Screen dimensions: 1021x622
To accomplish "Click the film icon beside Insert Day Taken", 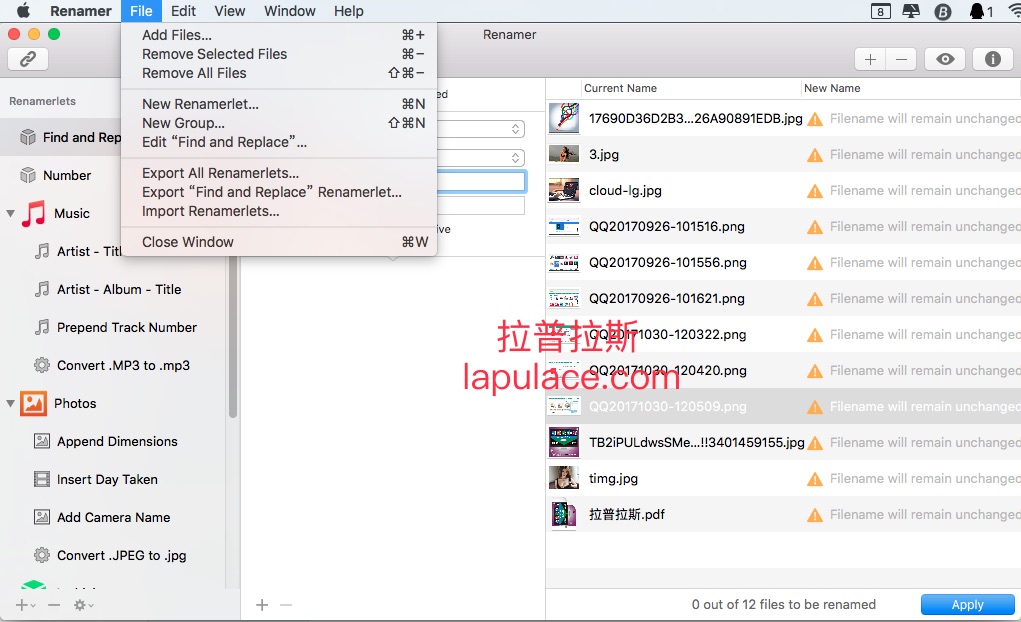I will click(42, 479).
